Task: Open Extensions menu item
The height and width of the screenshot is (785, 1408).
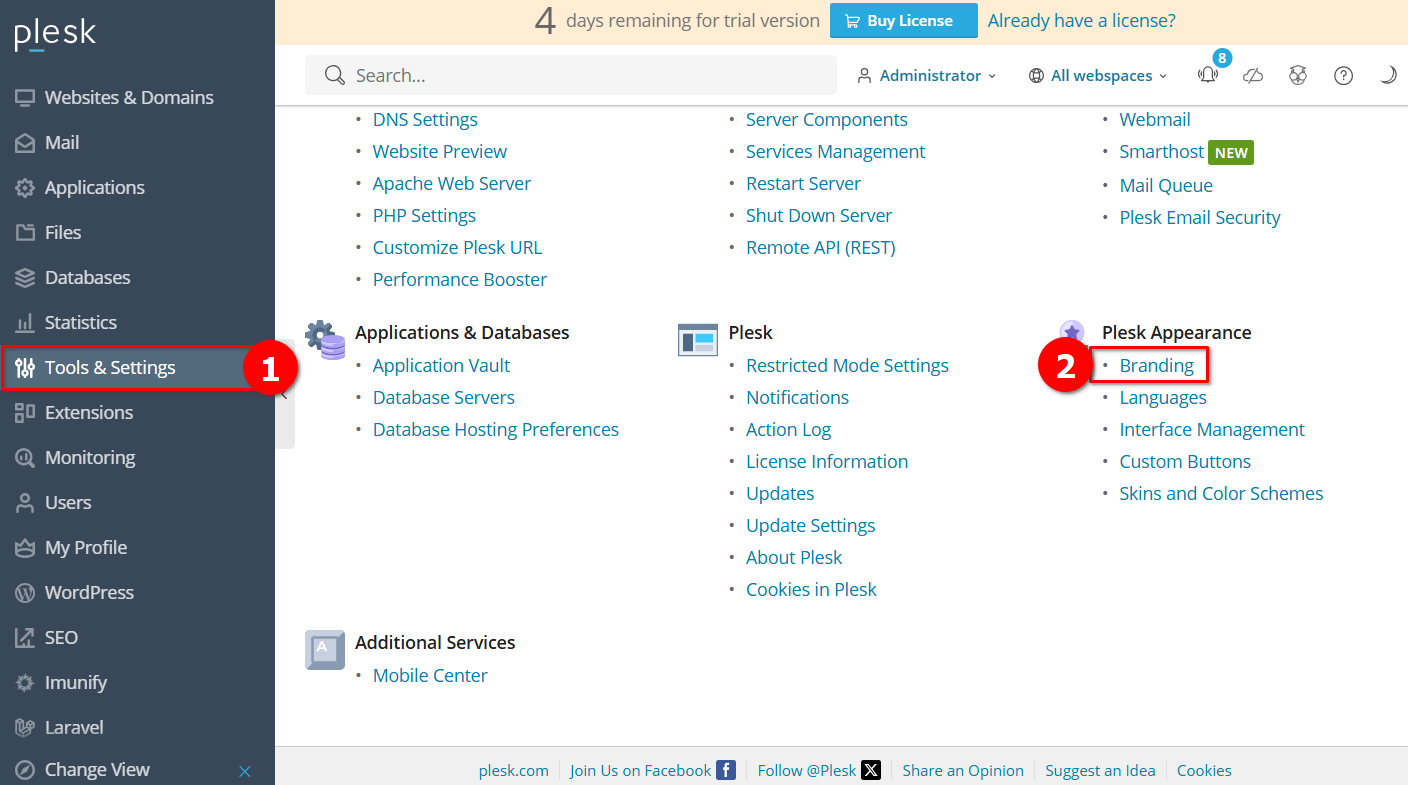Action: [137, 413]
